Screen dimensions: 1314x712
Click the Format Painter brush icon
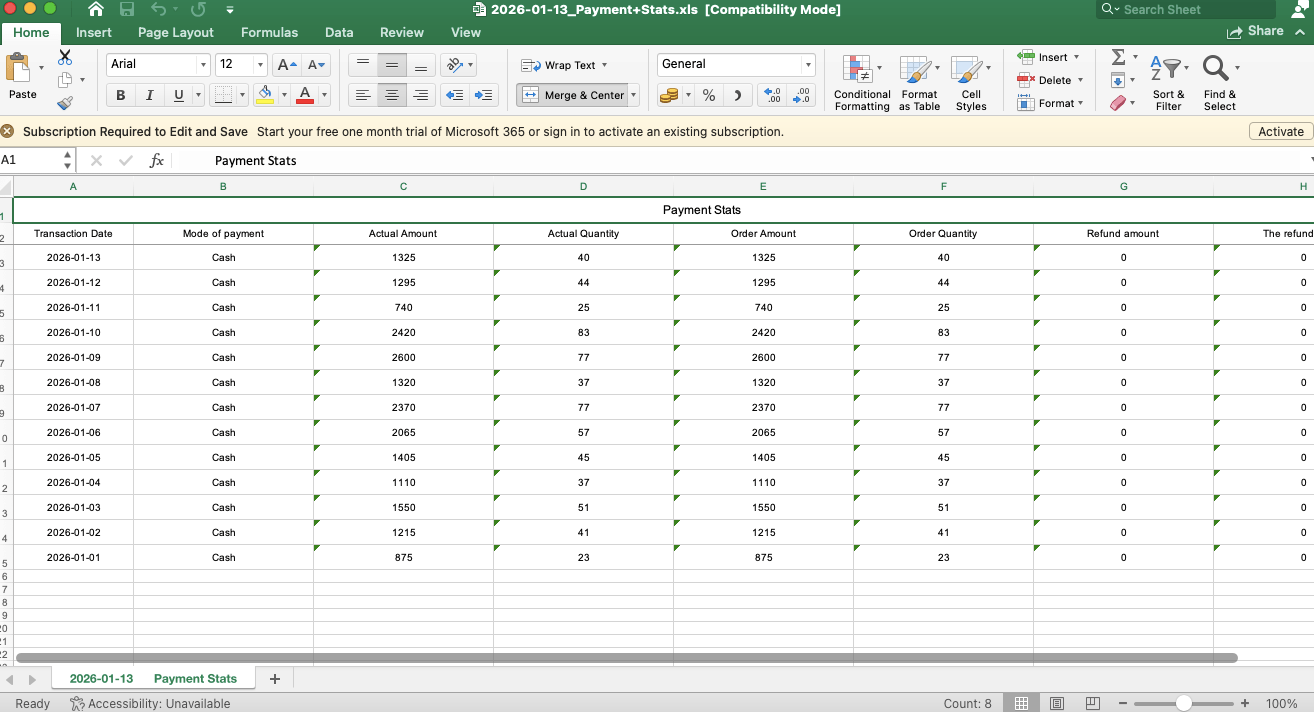(x=65, y=102)
